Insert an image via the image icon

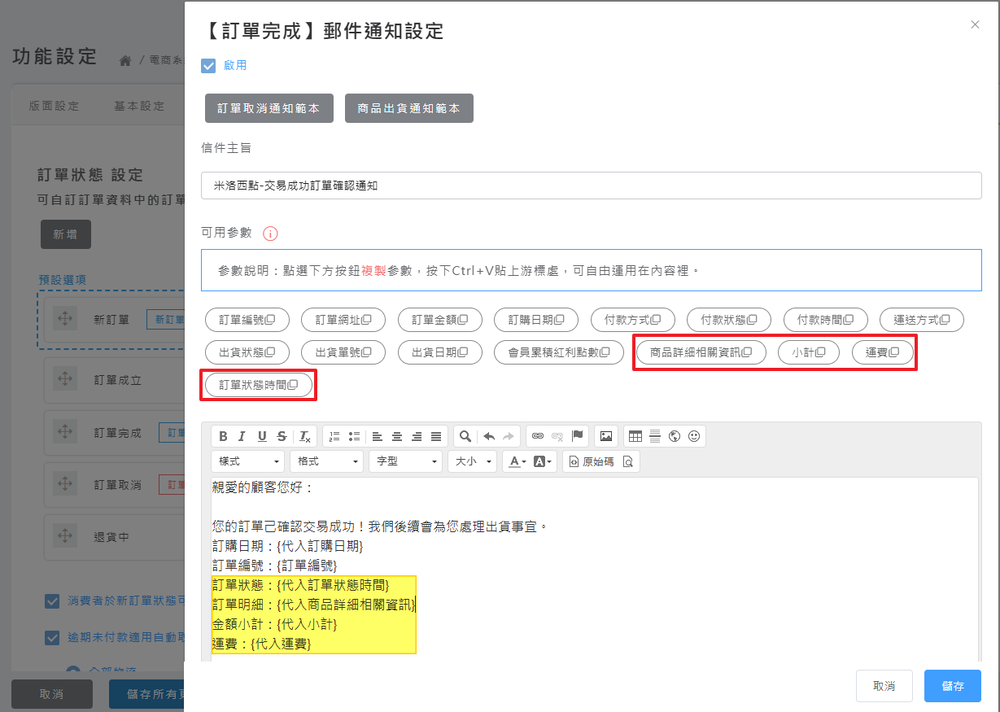click(605, 436)
